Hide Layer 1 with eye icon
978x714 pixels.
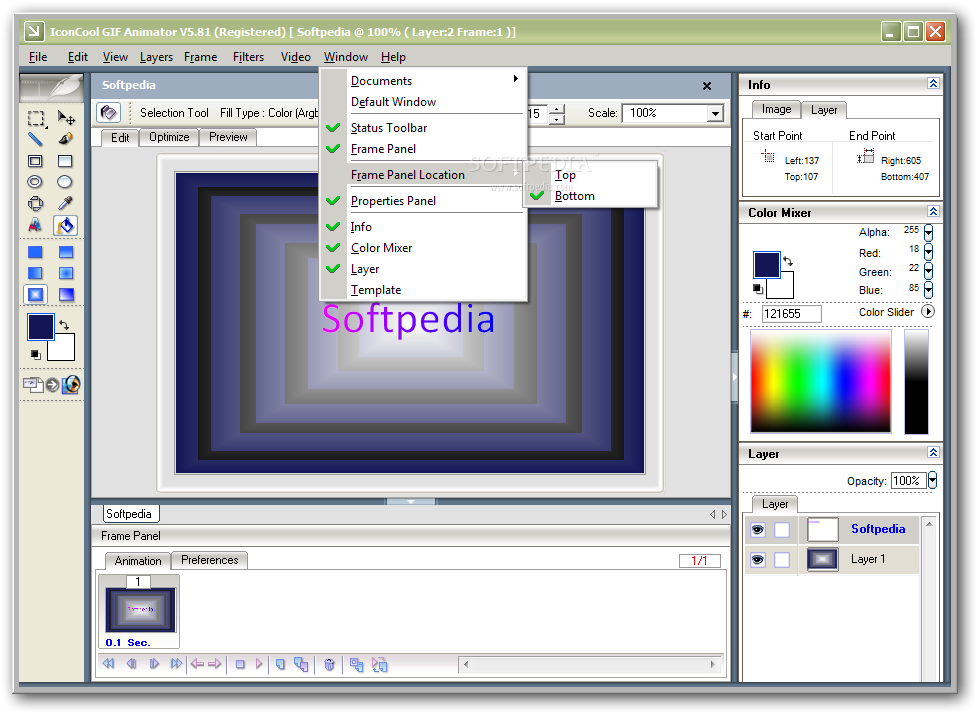[x=758, y=560]
